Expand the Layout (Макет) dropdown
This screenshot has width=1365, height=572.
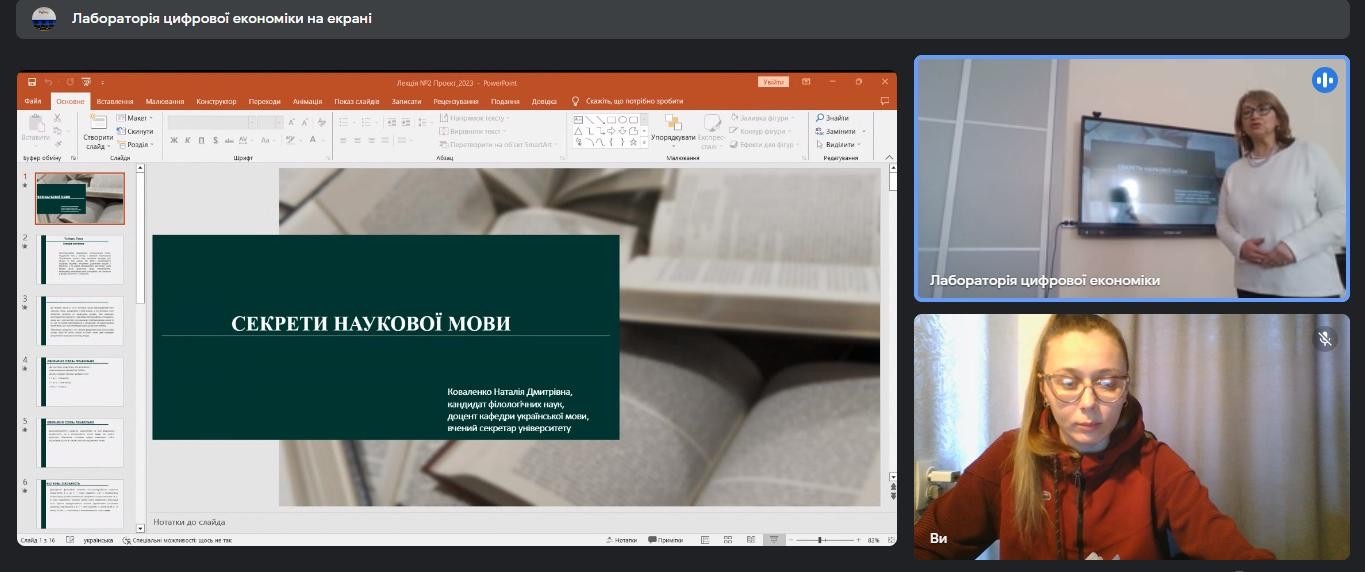pos(136,118)
